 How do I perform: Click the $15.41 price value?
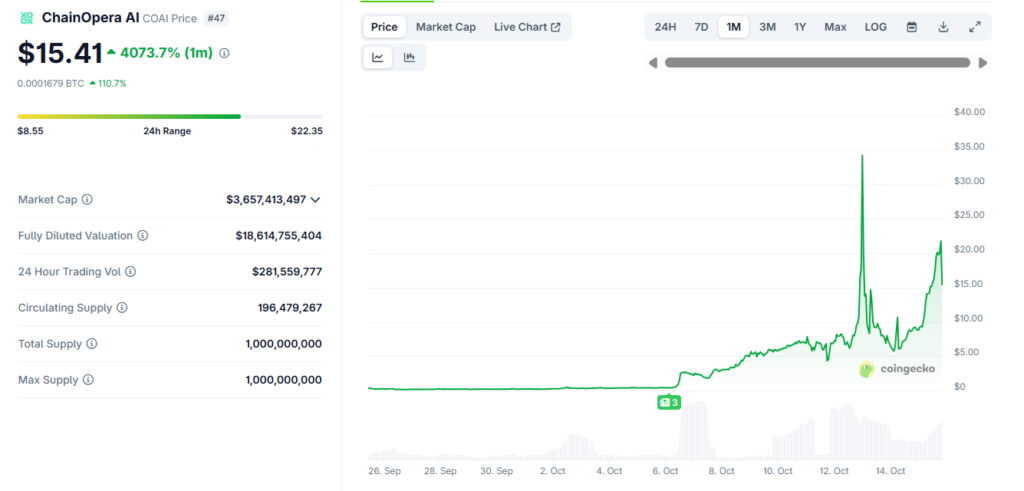(x=60, y=54)
